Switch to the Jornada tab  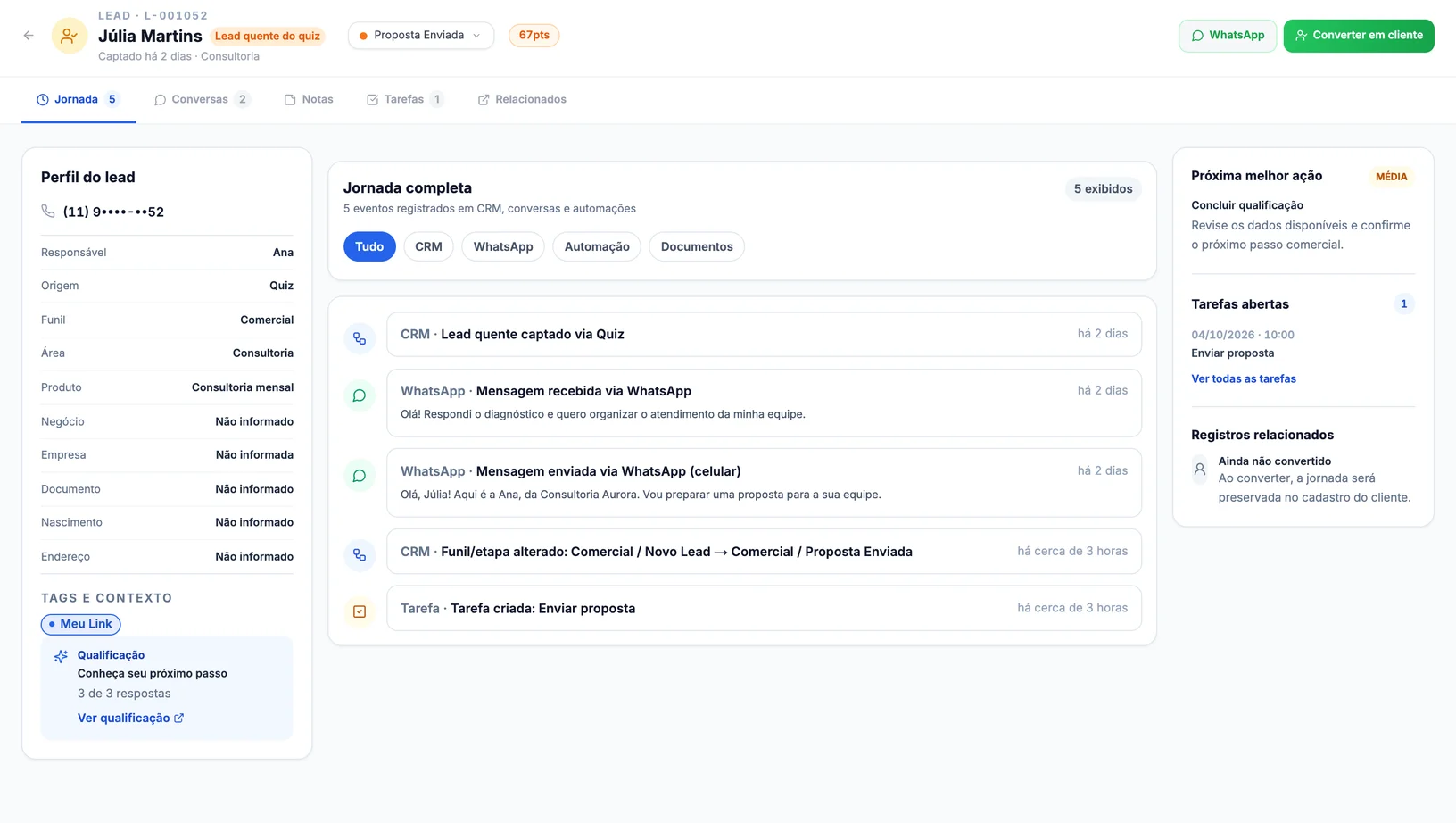click(78, 99)
